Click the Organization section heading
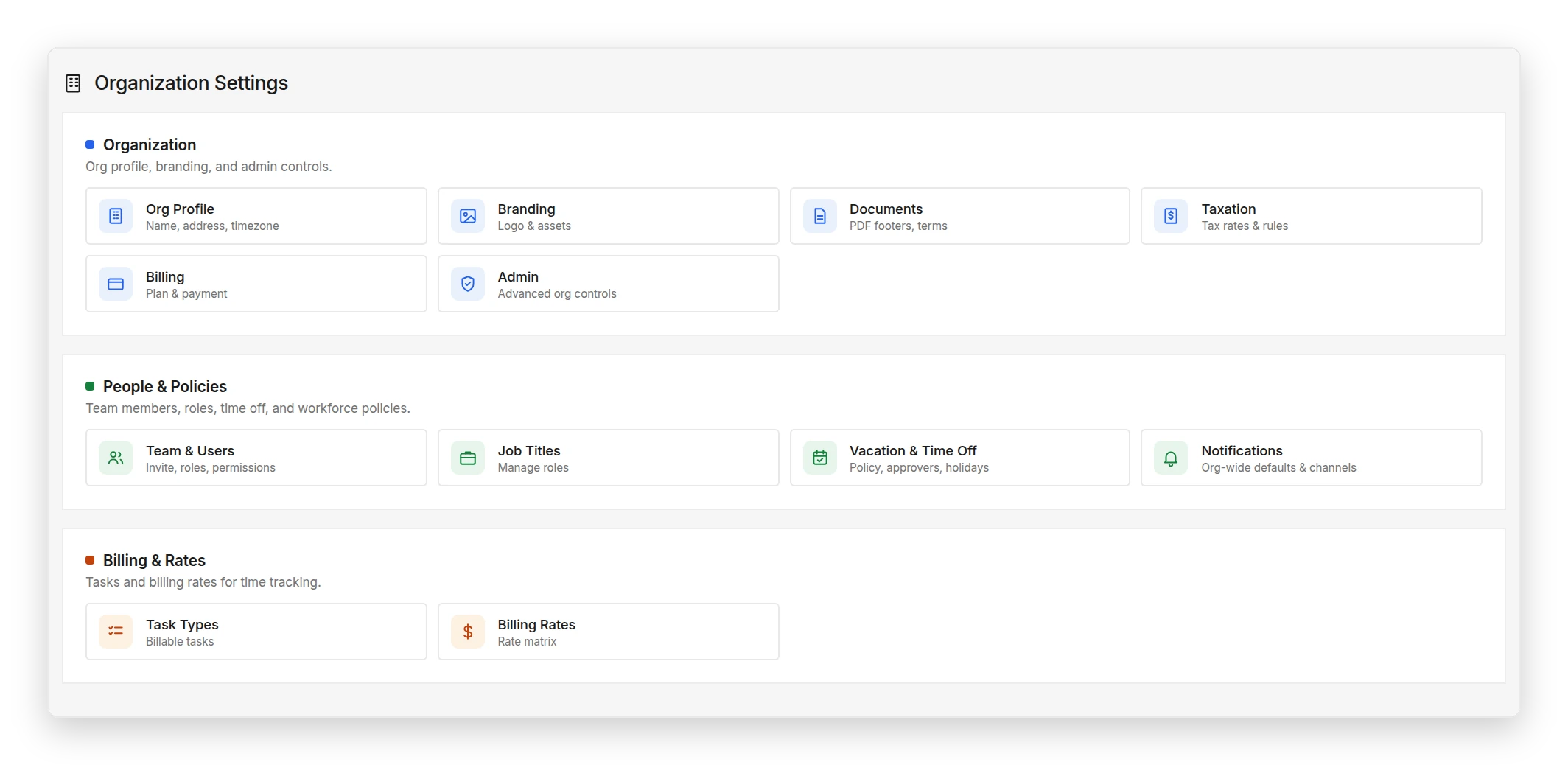This screenshot has width=1568, height=765. (x=150, y=144)
